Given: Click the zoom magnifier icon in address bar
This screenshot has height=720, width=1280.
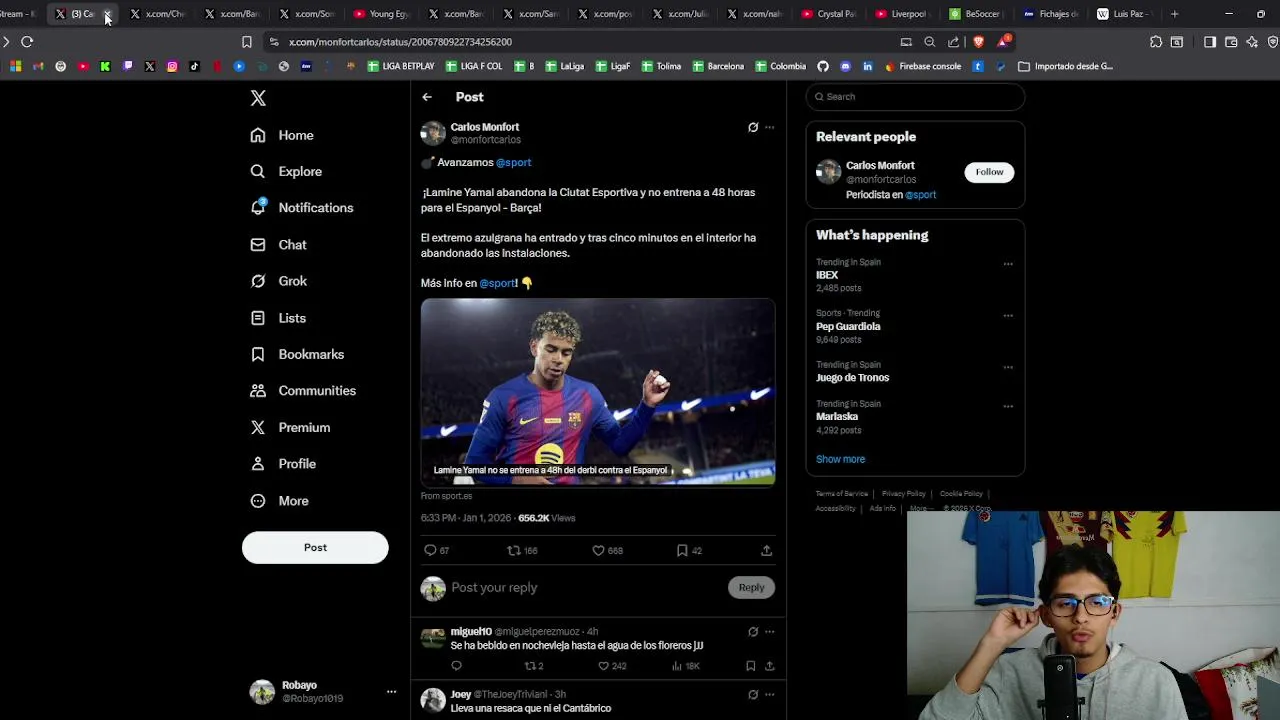Looking at the screenshot, I should click(930, 42).
